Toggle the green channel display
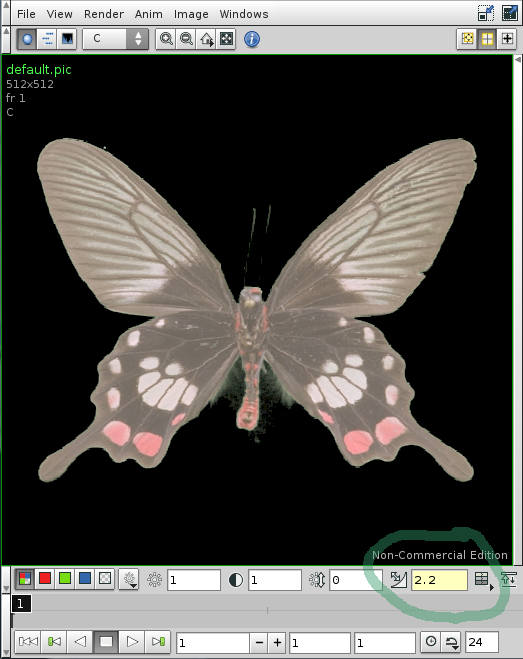The height and width of the screenshot is (659, 523). pos(65,579)
